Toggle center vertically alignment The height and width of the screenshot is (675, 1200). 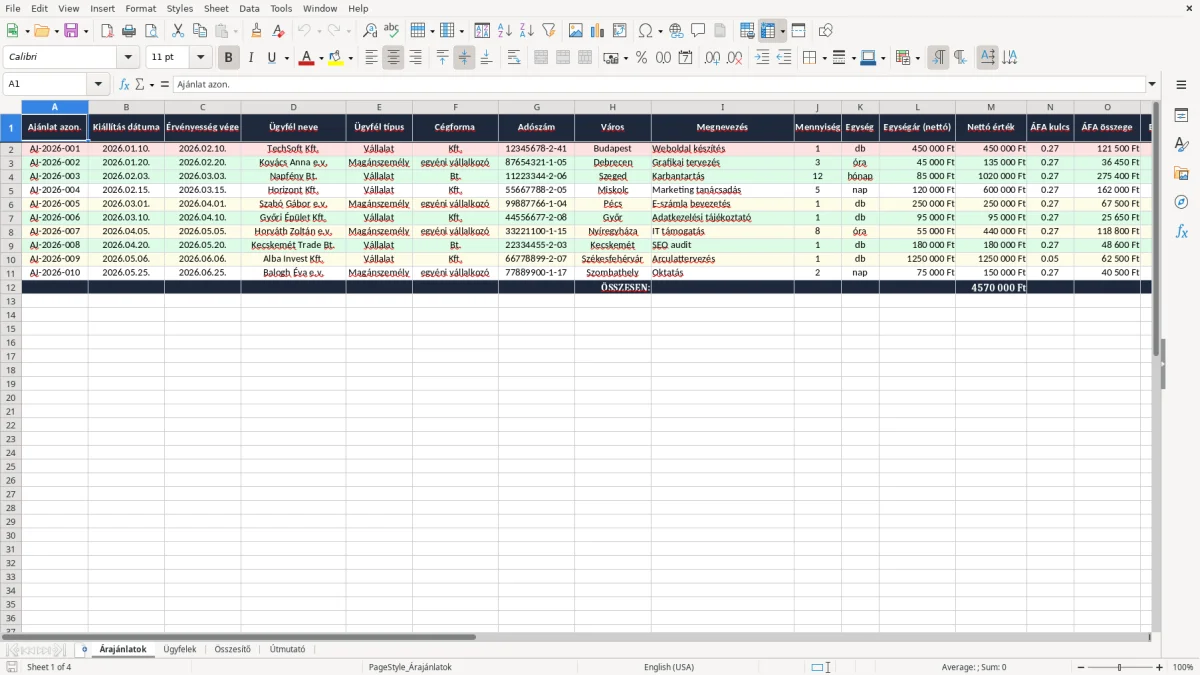pyautogui.click(x=464, y=58)
